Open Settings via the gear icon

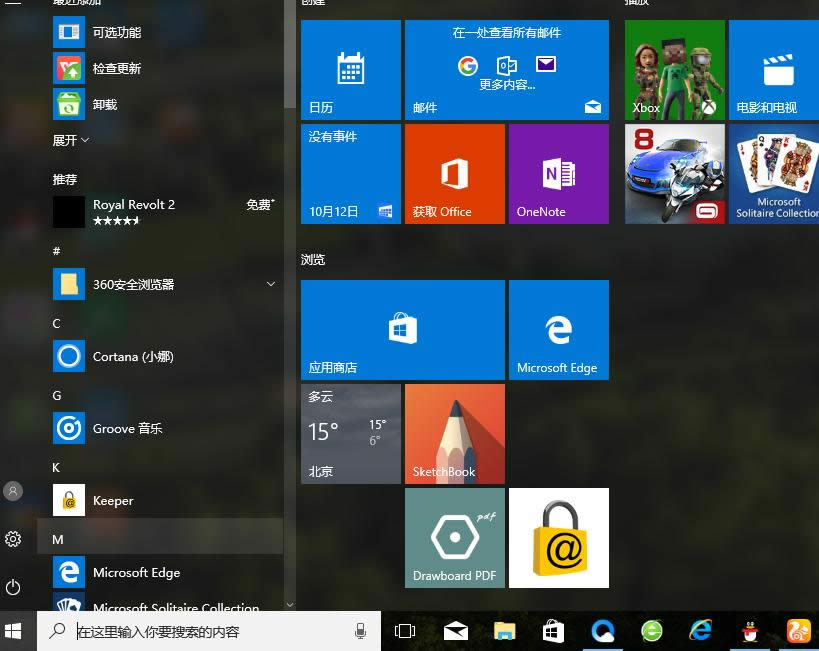point(13,539)
